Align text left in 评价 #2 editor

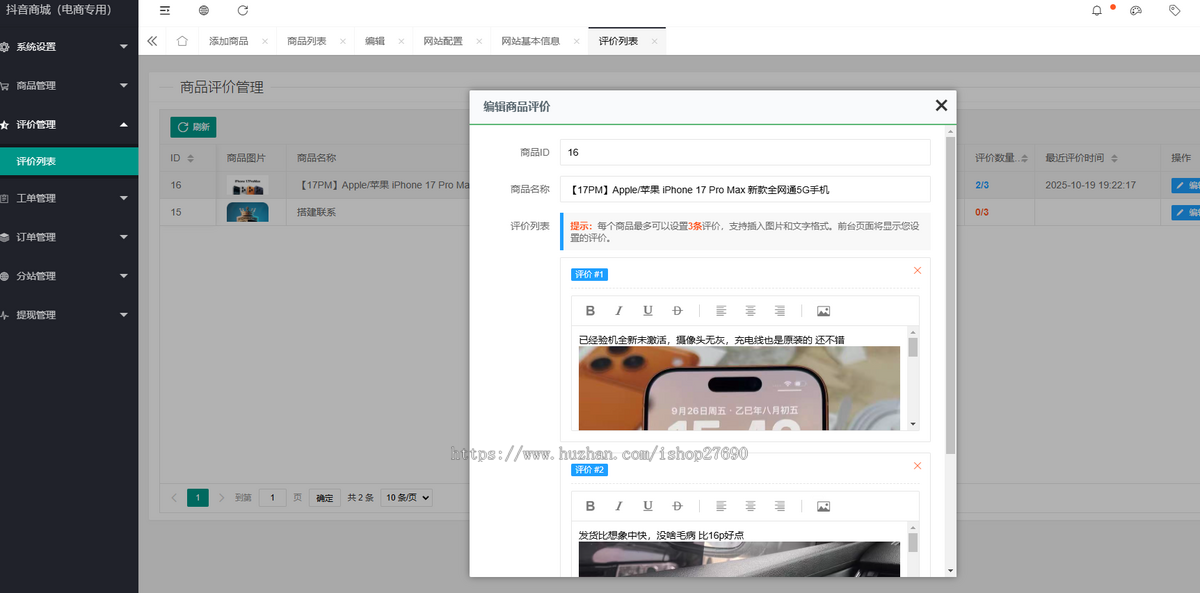pos(721,506)
